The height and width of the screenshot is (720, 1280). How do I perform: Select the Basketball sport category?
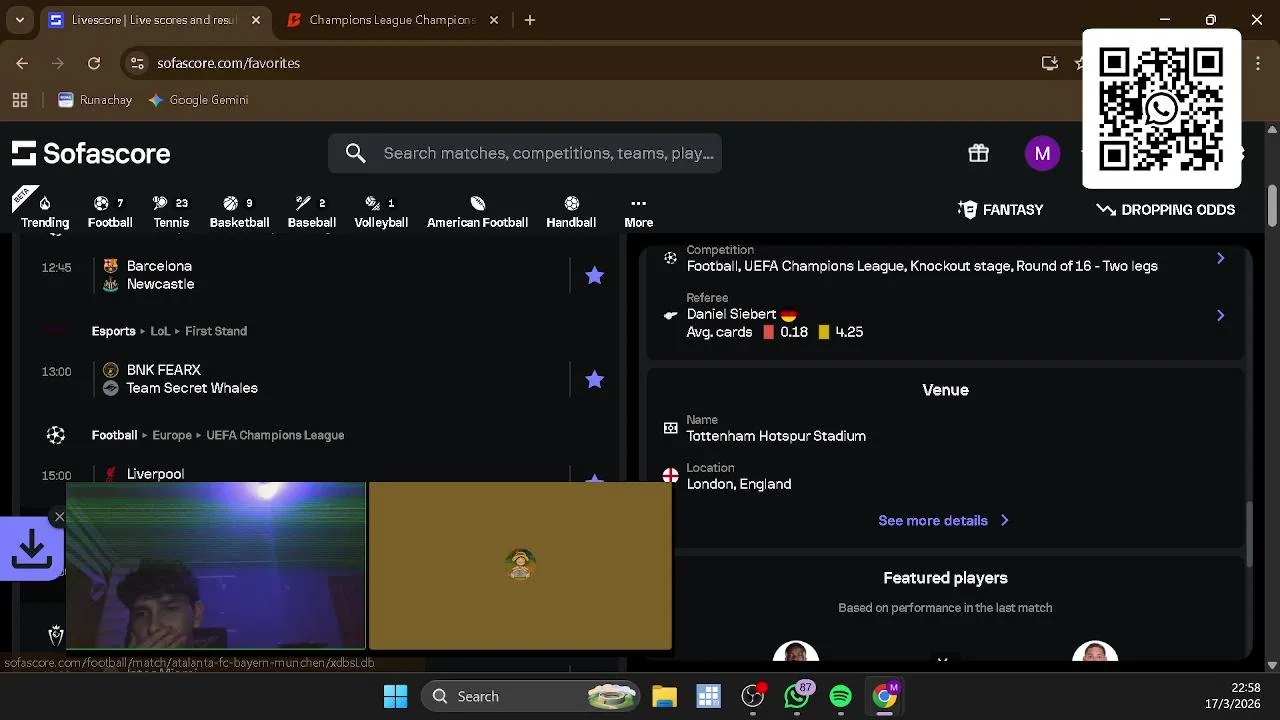[x=239, y=212]
